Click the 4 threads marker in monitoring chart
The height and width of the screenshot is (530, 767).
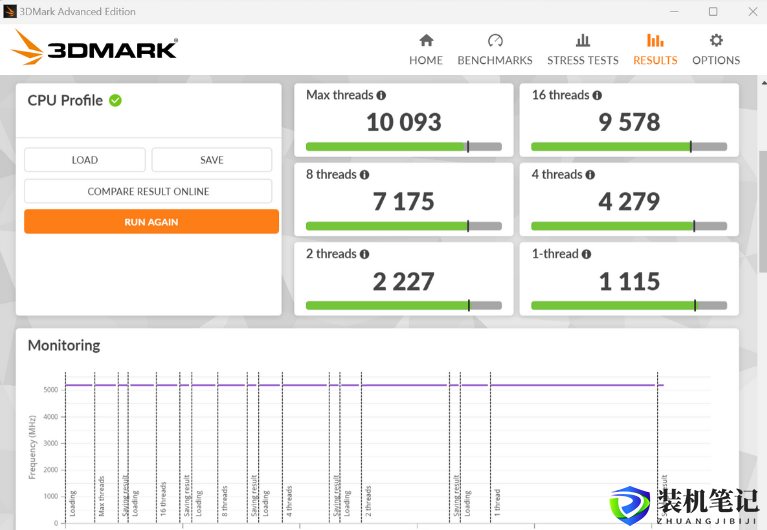click(289, 501)
